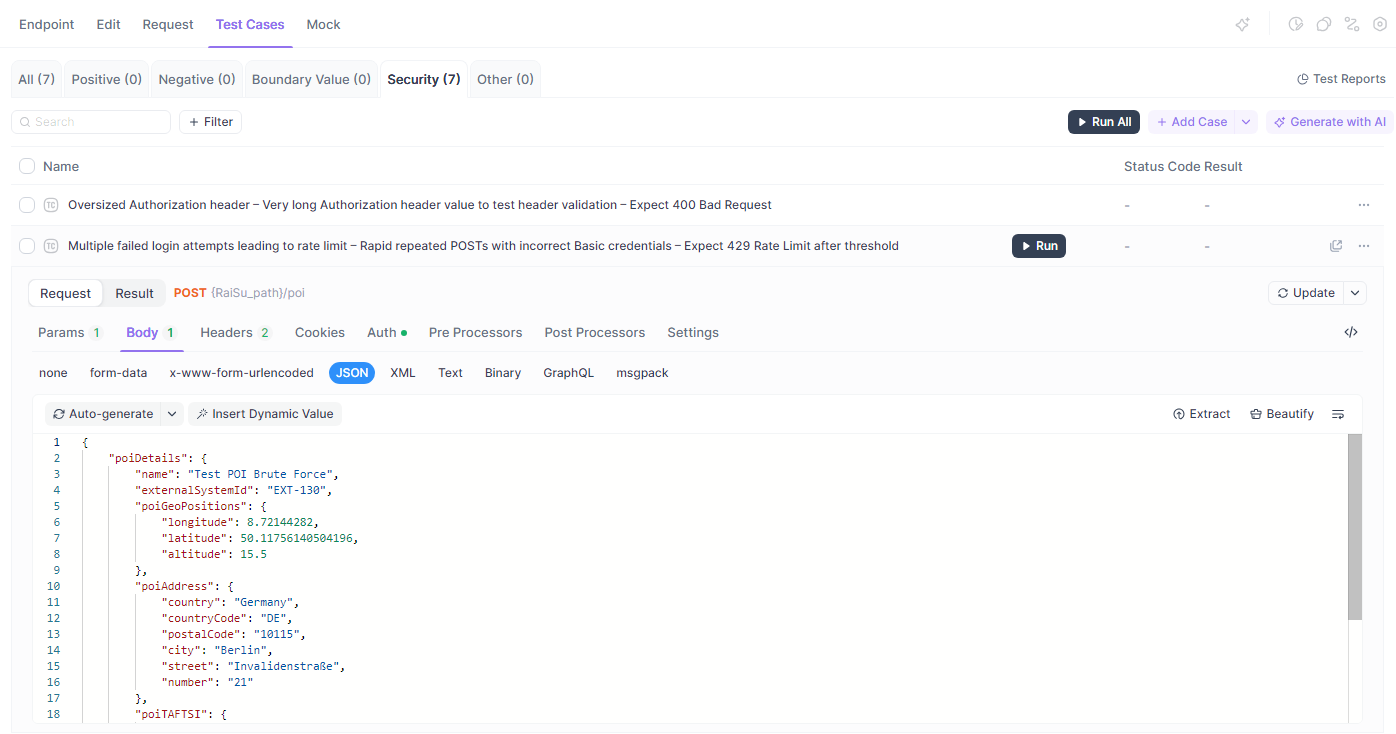Select the XML body type option
Screen dimensions: 1396x734
point(402,373)
